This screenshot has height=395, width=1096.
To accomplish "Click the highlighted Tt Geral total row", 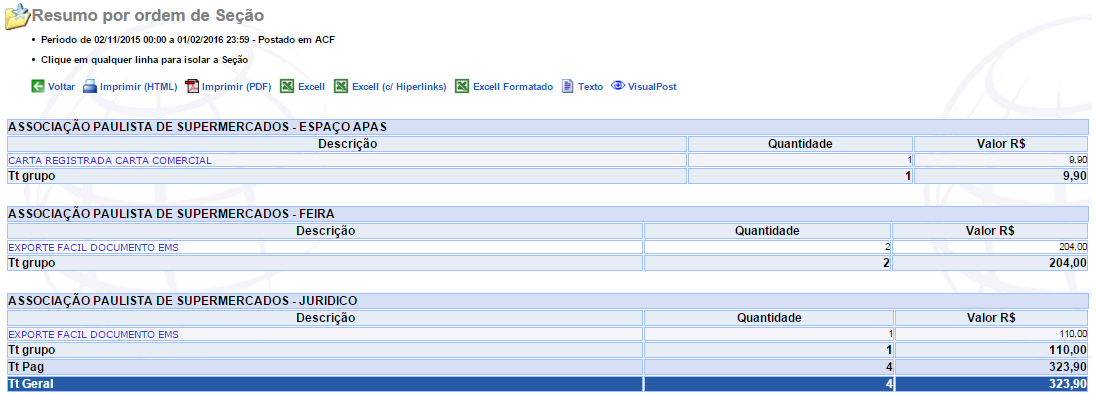I will pyautogui.click(x=547, y=384).
